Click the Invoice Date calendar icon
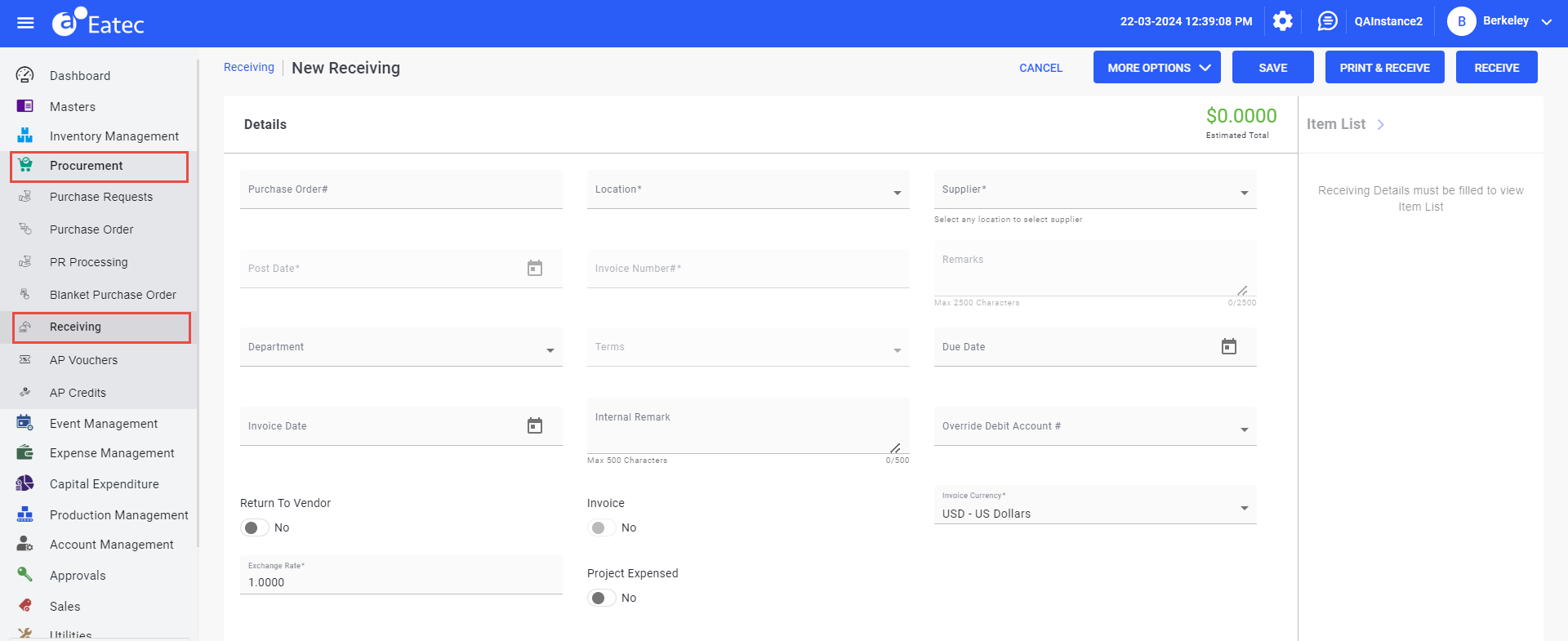The height and width of the screenshot is (641, 1568). point(534,426)
